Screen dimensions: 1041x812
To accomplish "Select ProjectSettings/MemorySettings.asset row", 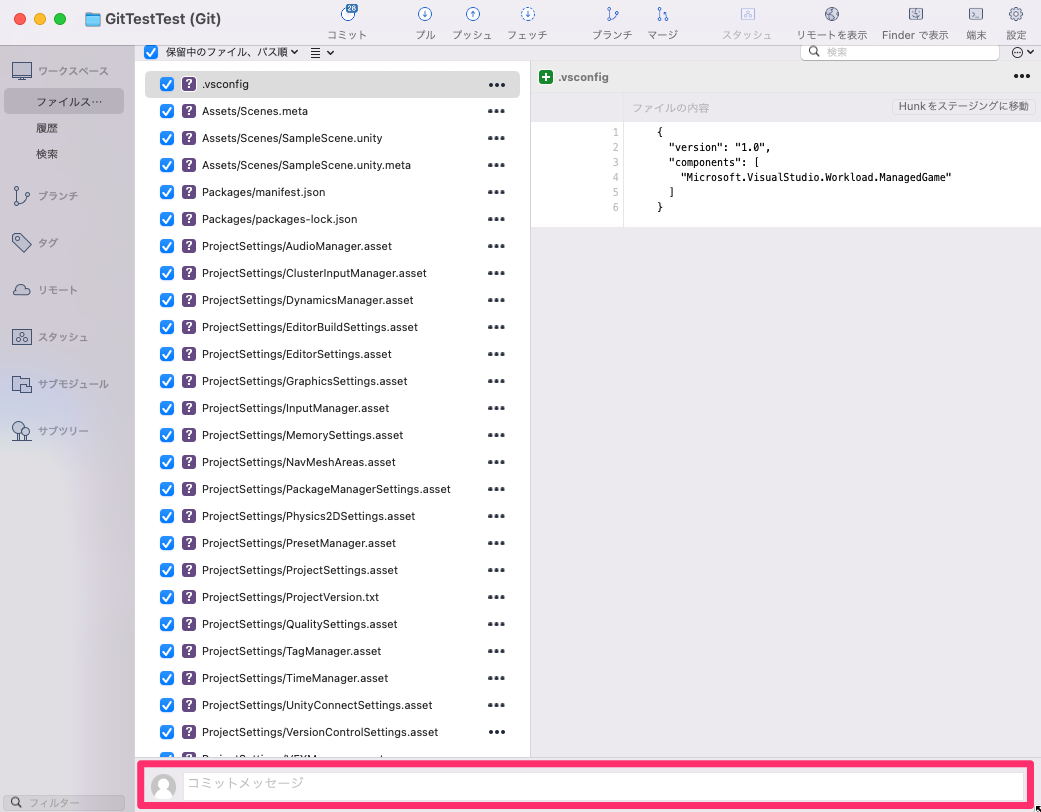I will [x=332, y=435].
